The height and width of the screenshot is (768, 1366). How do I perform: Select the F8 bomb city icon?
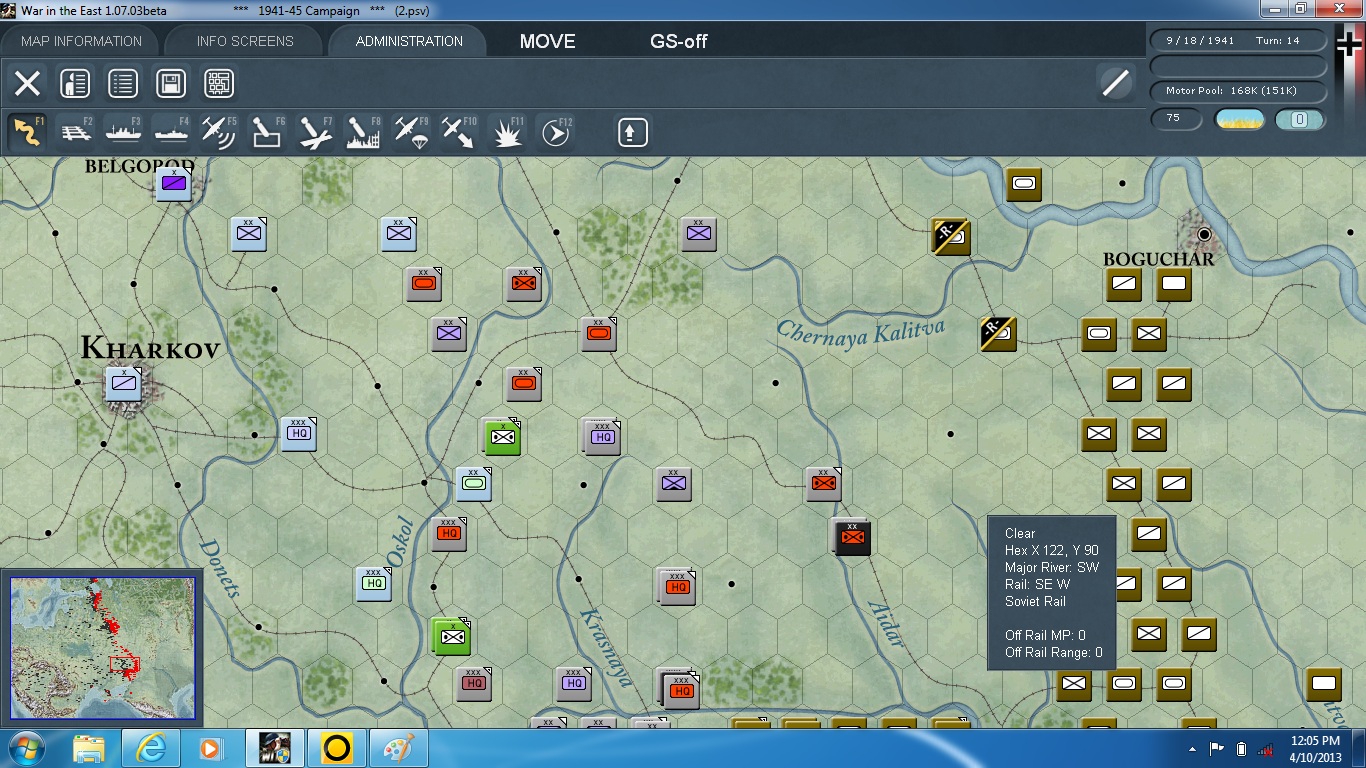[363, 132]
